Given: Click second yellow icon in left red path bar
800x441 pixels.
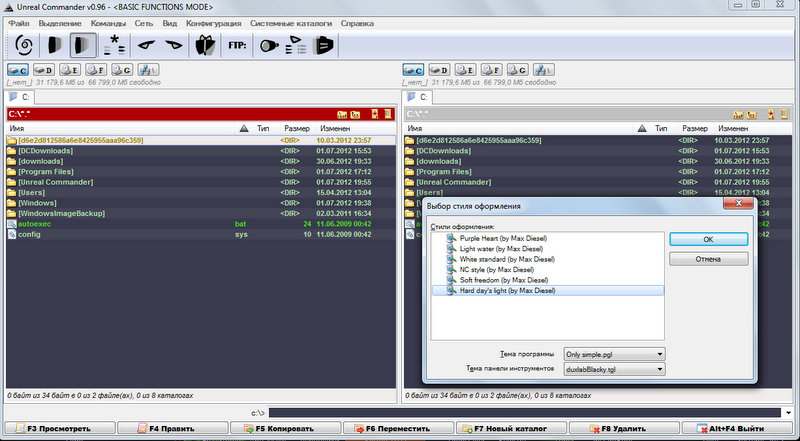Looking at the screenshot, I should click(x=355, y=114).
